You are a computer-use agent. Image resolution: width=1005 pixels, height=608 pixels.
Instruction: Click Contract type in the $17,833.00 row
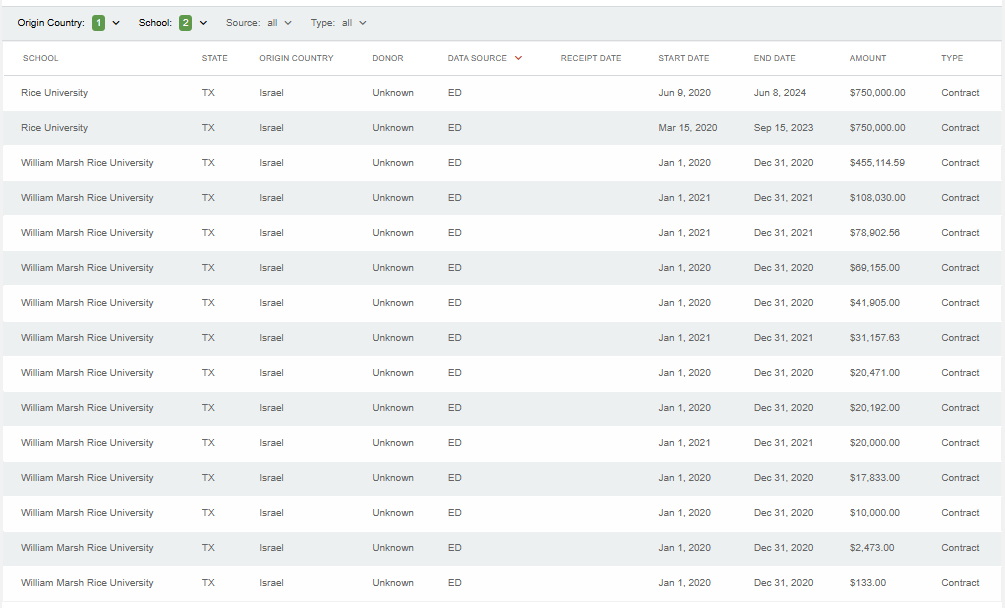click(960, 478)
